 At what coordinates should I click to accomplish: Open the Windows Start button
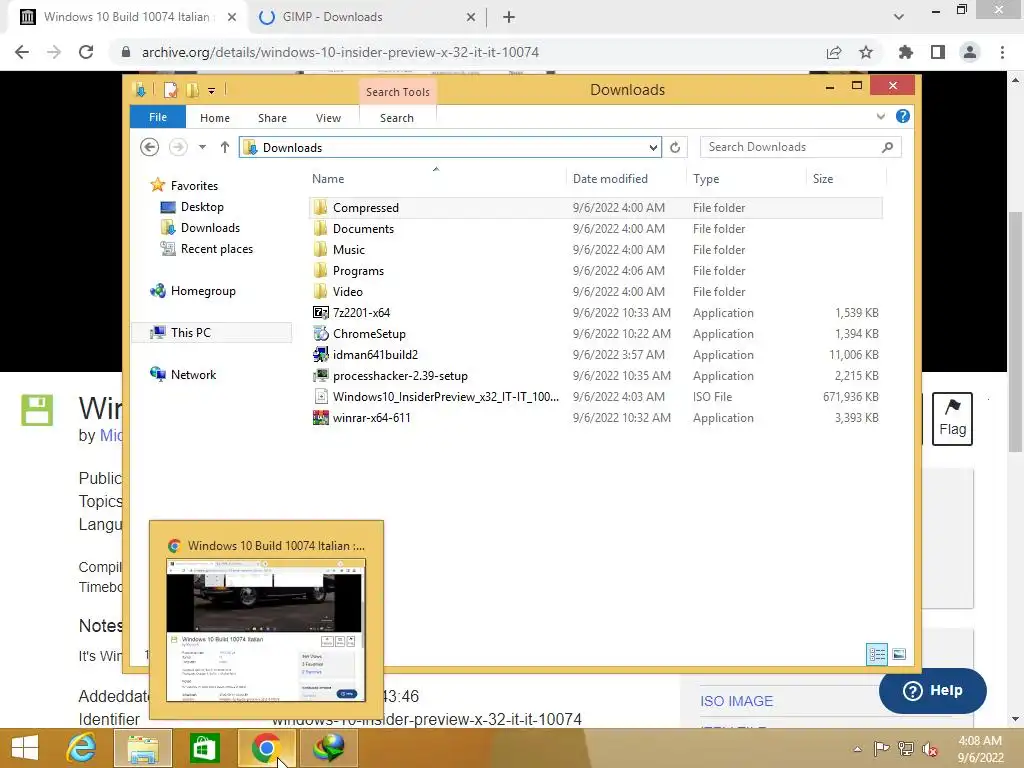coord(25,748)
